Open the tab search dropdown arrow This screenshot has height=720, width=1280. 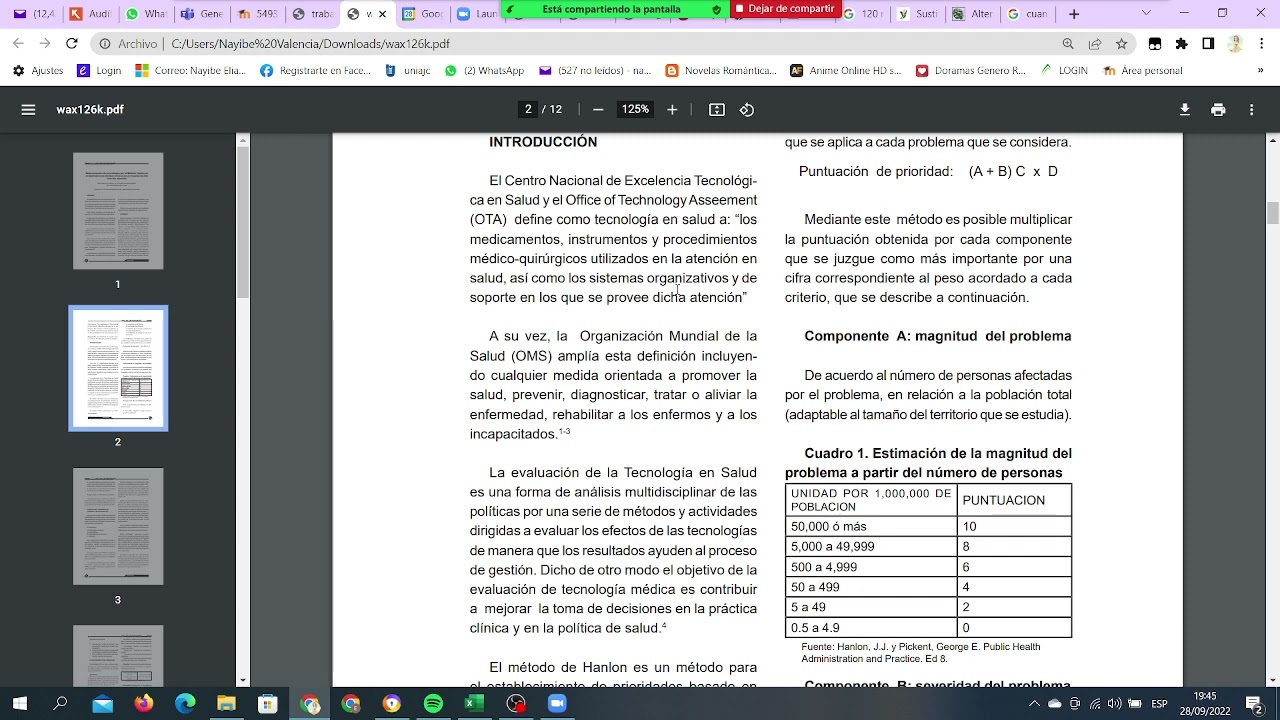1146,14
